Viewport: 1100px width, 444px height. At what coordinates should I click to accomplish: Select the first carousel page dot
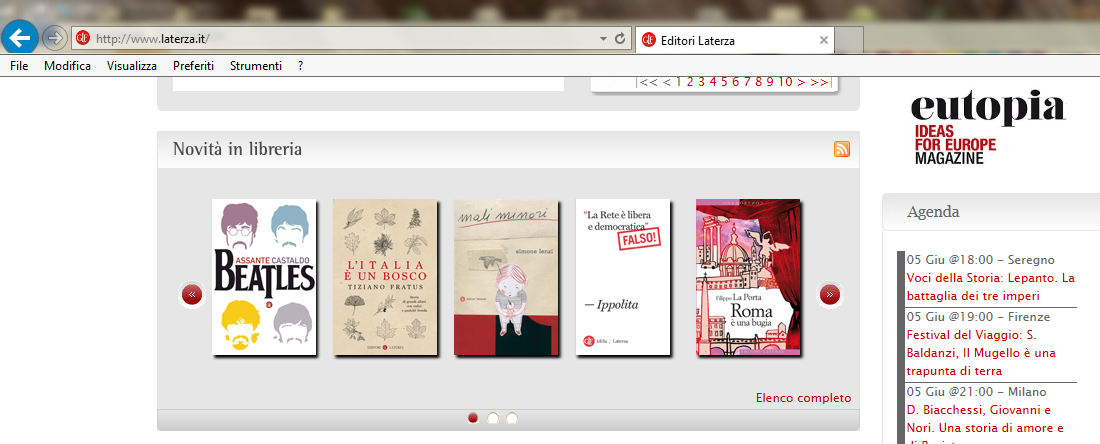point(473,418)
